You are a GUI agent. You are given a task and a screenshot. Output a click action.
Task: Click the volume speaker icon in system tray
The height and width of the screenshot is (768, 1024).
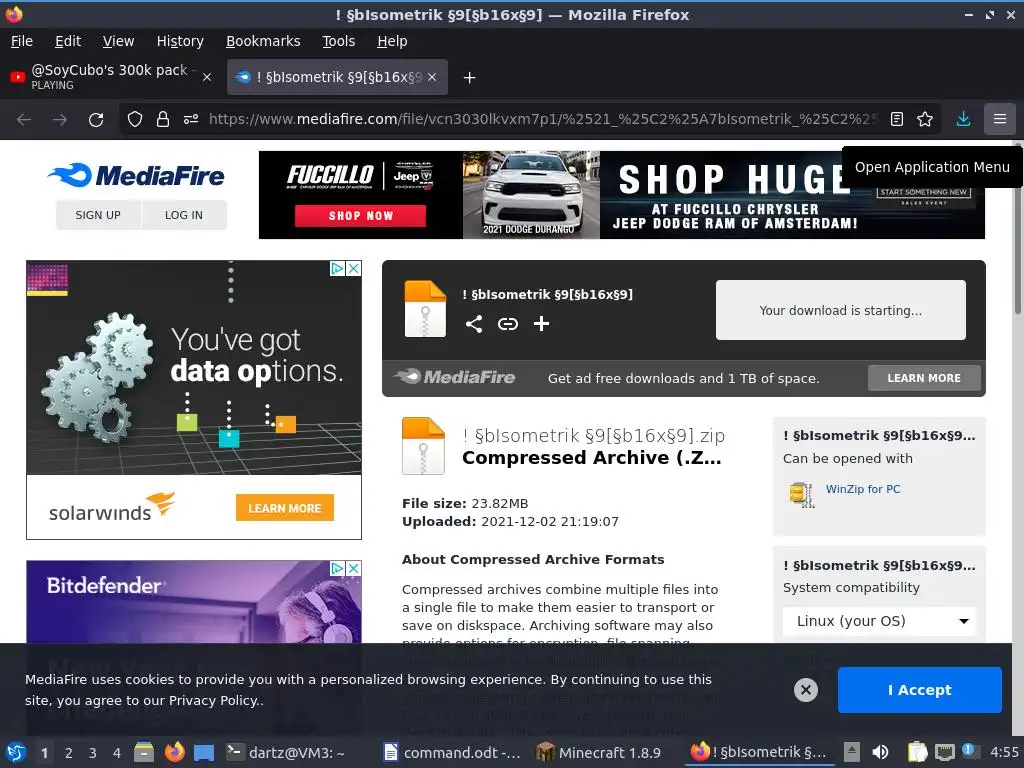(880, 753)
